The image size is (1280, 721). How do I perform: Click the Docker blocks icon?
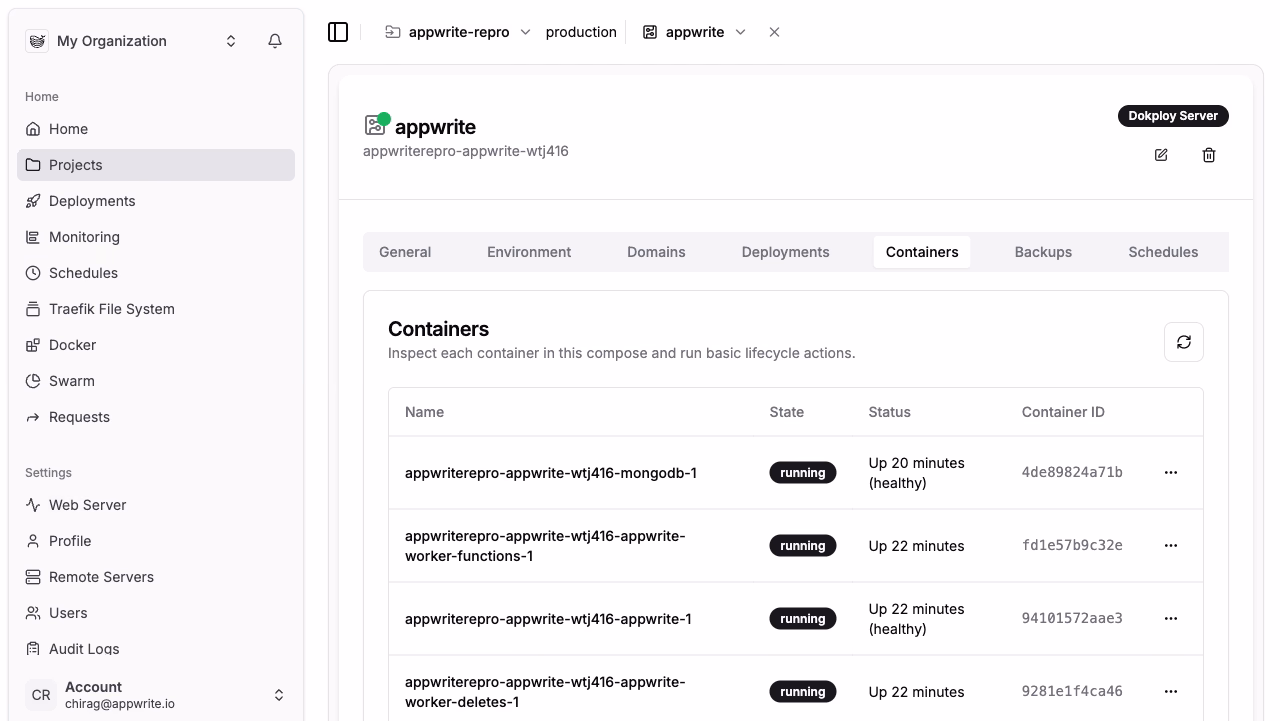[x=33, y=345]
